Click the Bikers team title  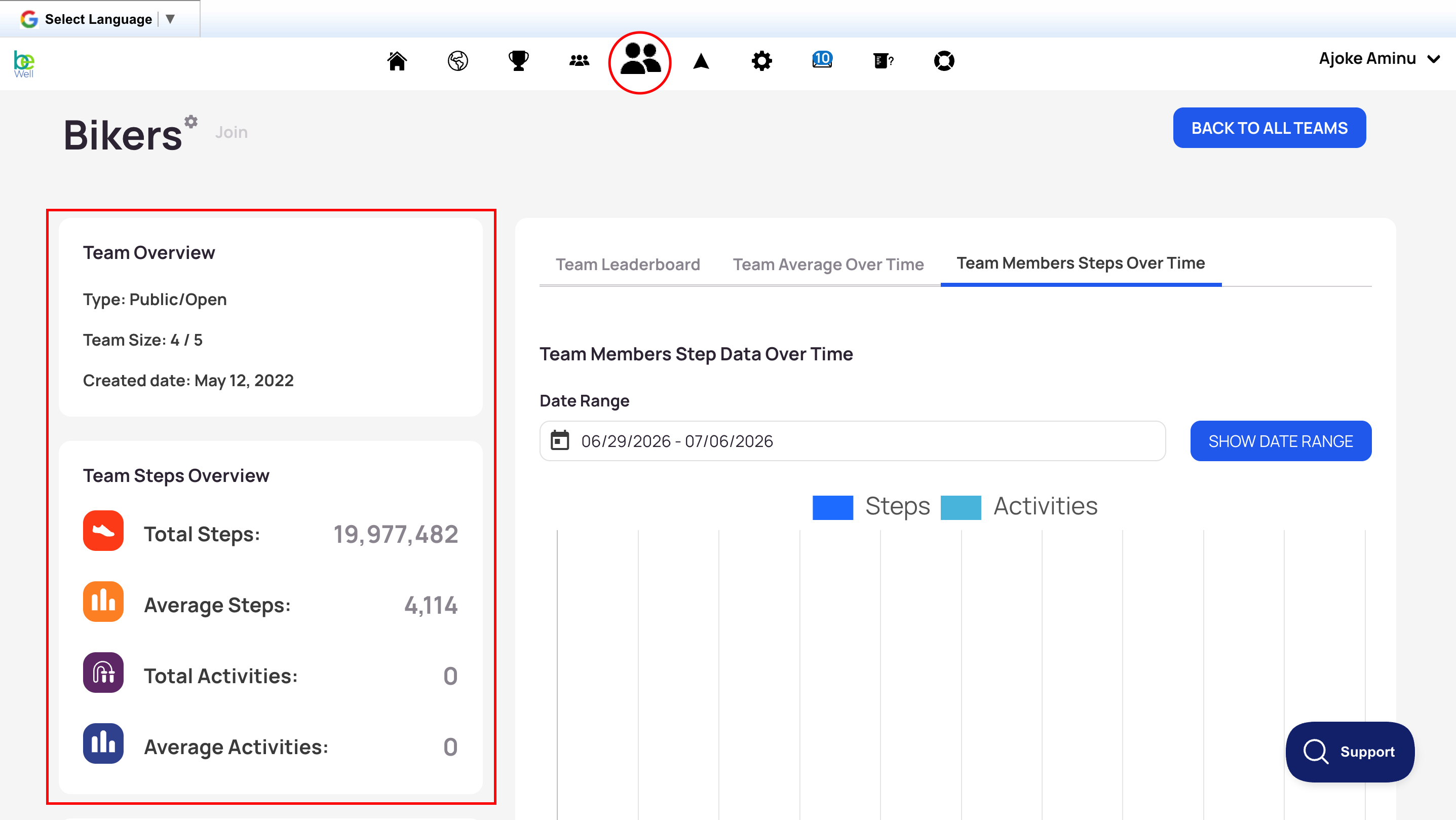pos(123,136)
